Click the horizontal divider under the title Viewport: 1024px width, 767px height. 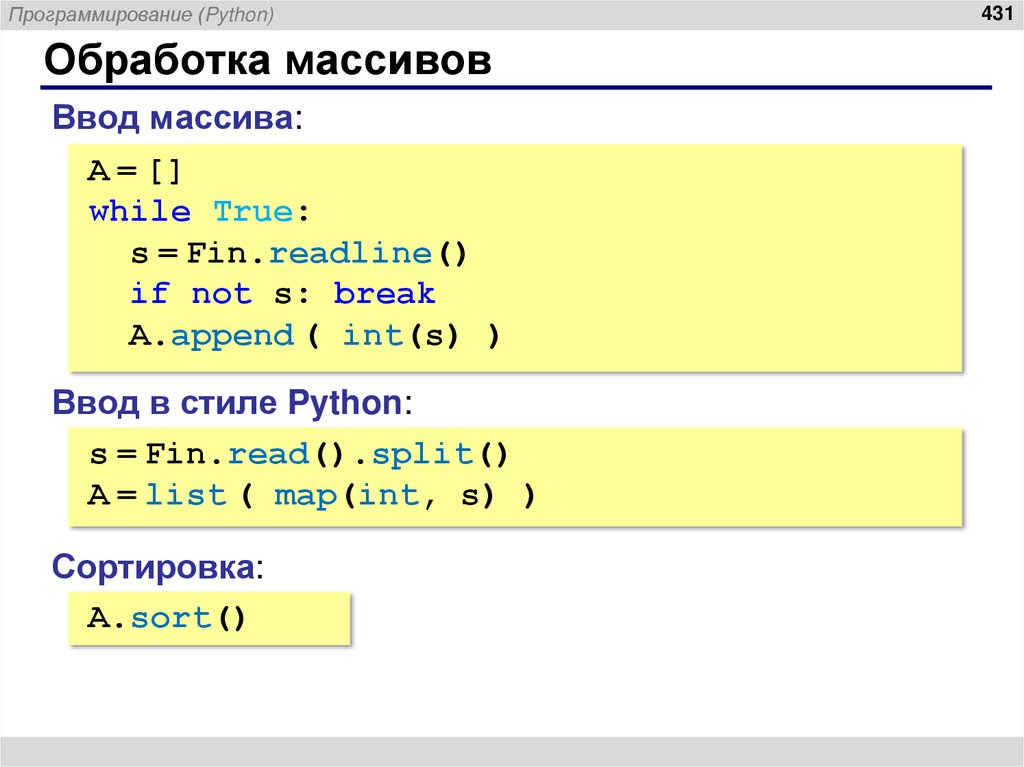512,85
